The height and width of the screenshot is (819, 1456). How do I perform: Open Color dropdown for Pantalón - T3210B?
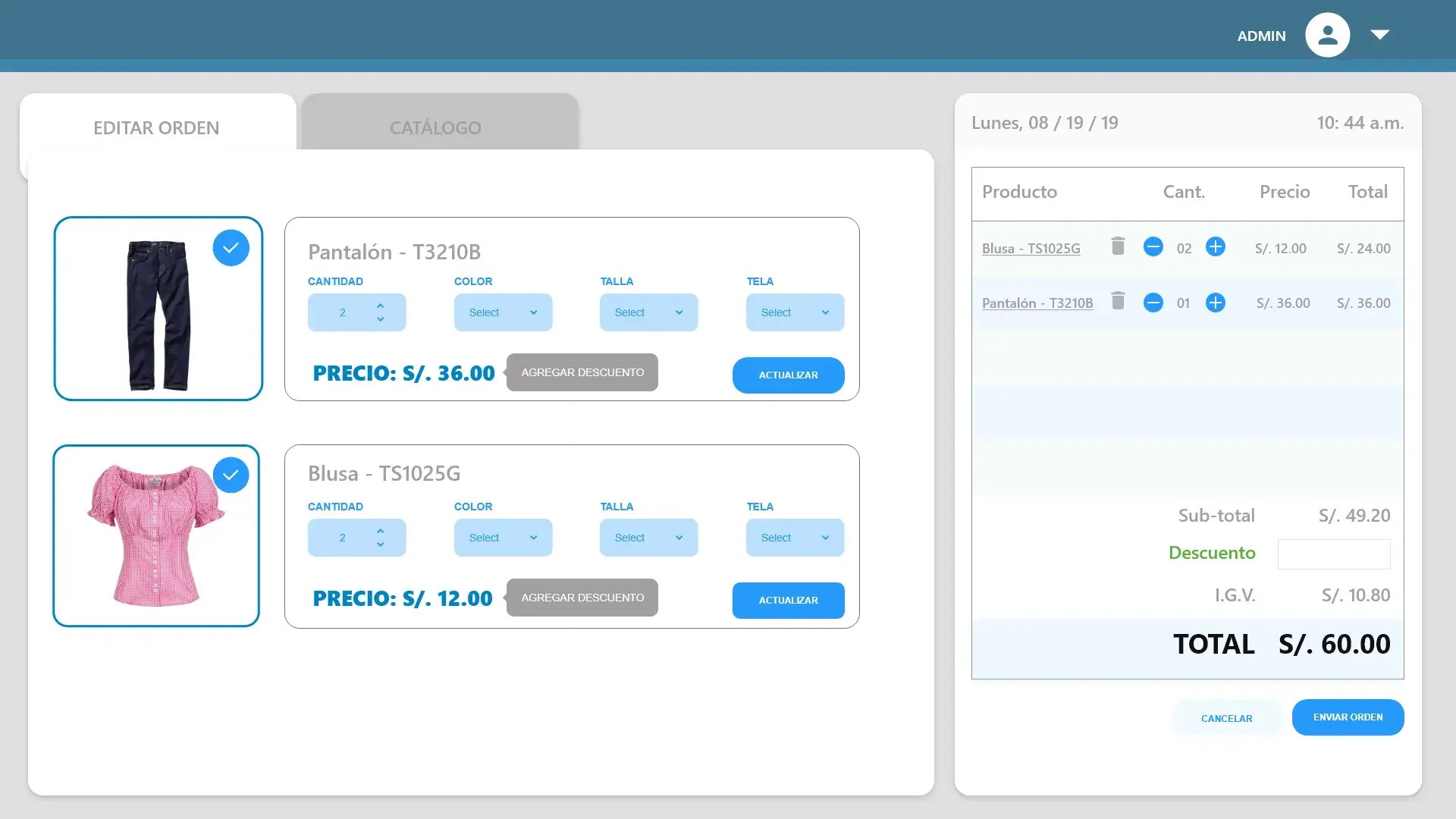503,312
